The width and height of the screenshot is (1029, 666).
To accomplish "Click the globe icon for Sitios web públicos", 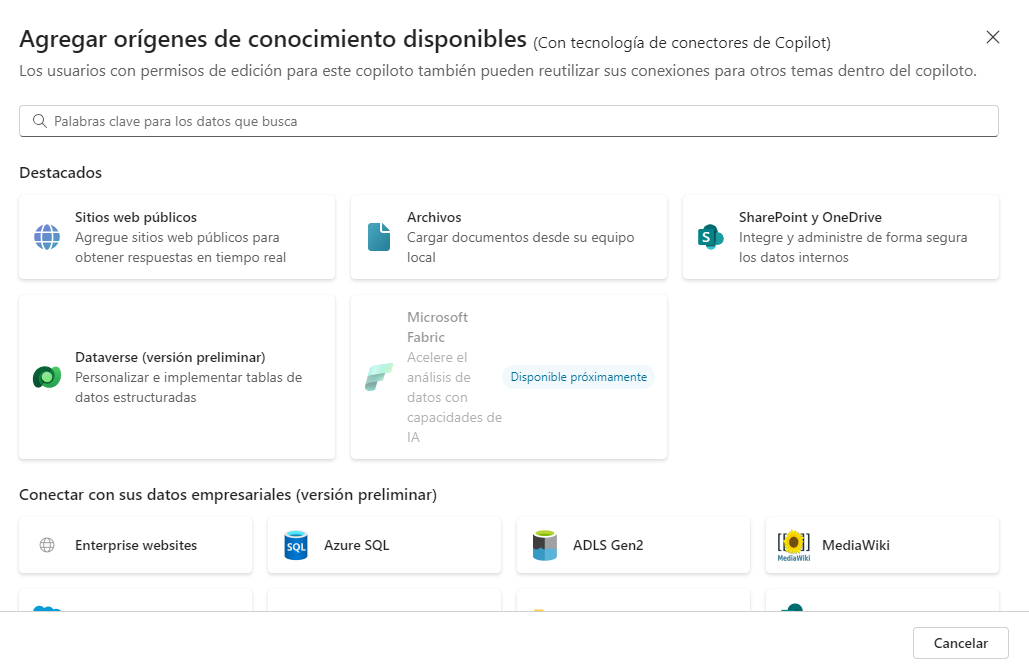I will 47,237.
